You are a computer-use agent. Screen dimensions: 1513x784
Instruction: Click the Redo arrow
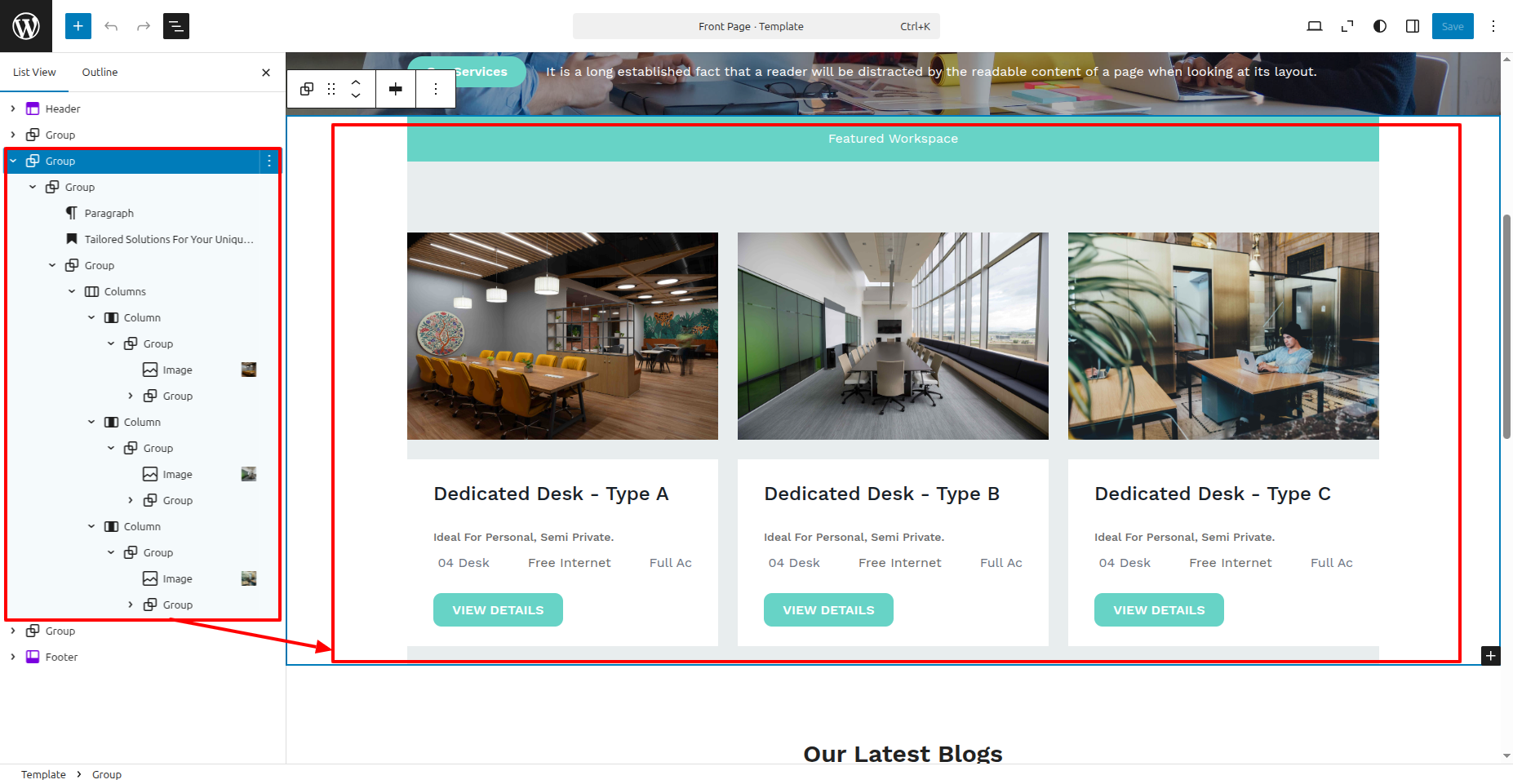pyautogui.click(x=144, y=26)
